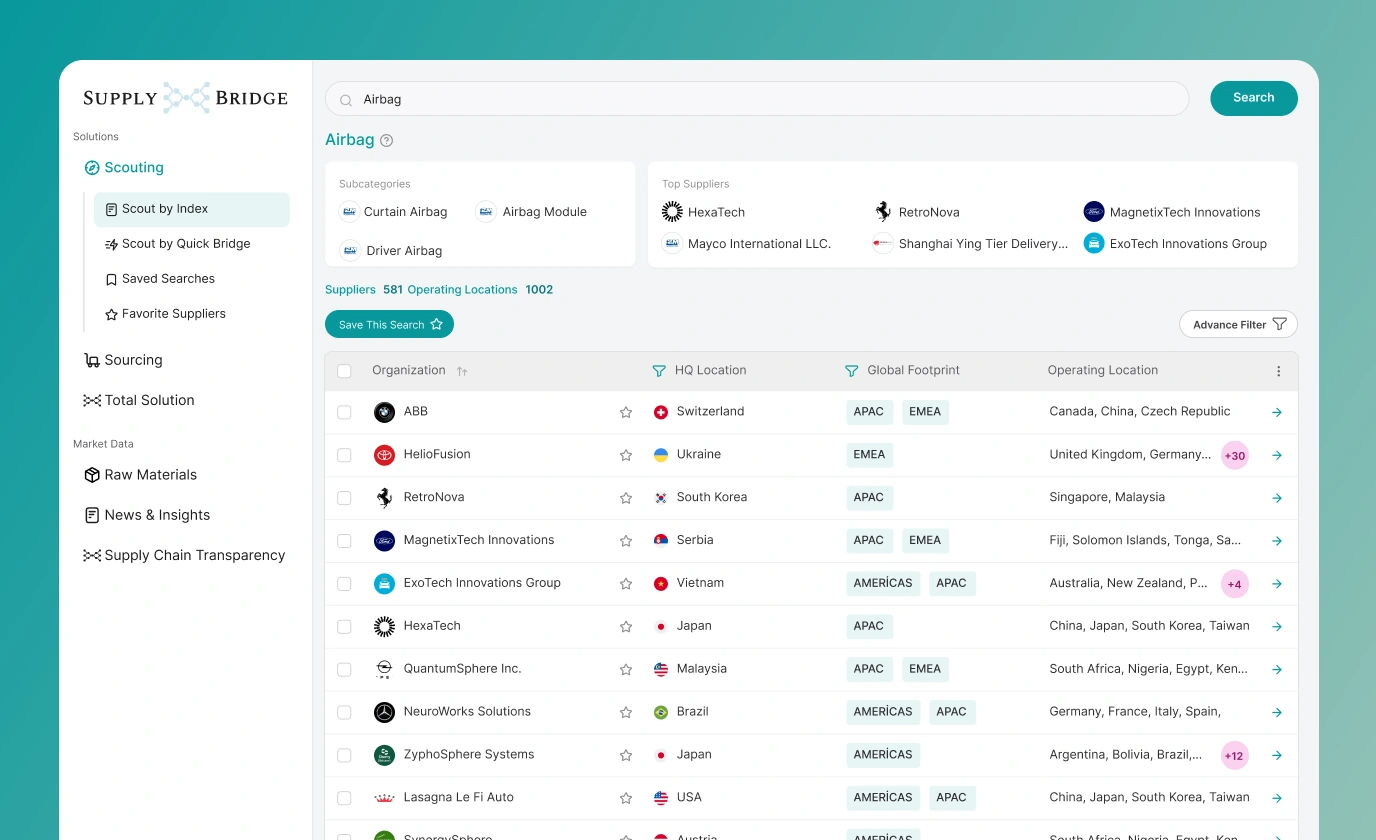Check the RetroNova row checkbox
This screenshot has height=840, width=1376.
coord(344,498)
